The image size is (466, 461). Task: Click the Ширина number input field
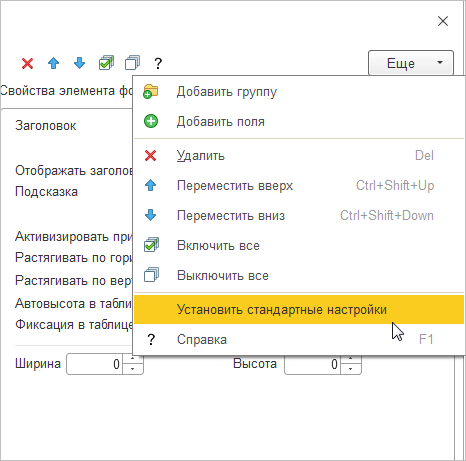[95, 364]
